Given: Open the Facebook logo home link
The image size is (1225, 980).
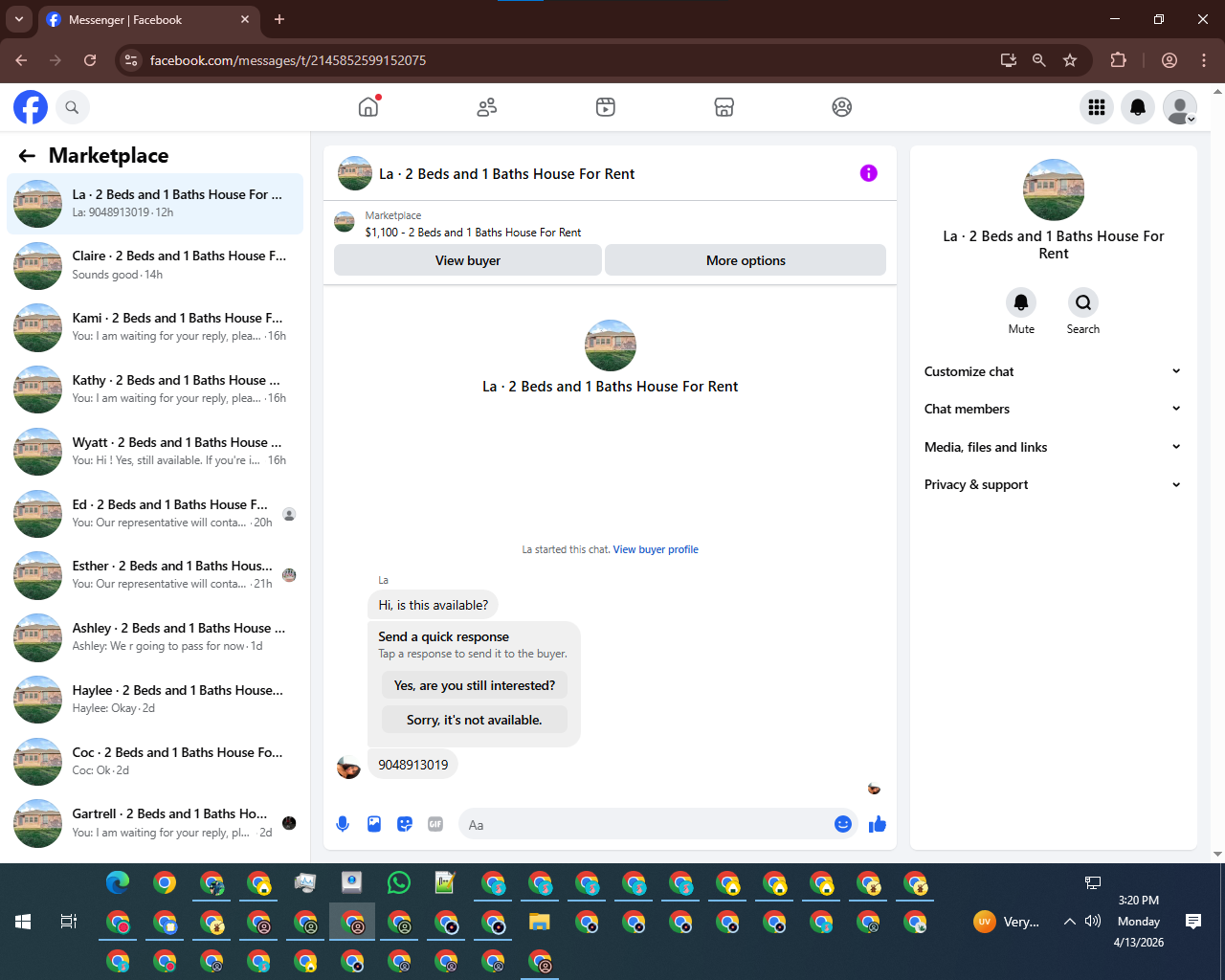Looking at the screenshot, I should (31, 107).
